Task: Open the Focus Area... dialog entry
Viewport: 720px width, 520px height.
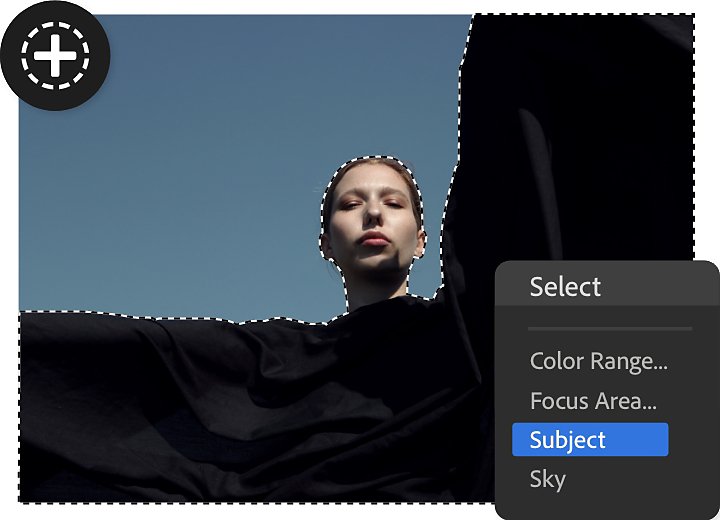Action: coord(593,401)
